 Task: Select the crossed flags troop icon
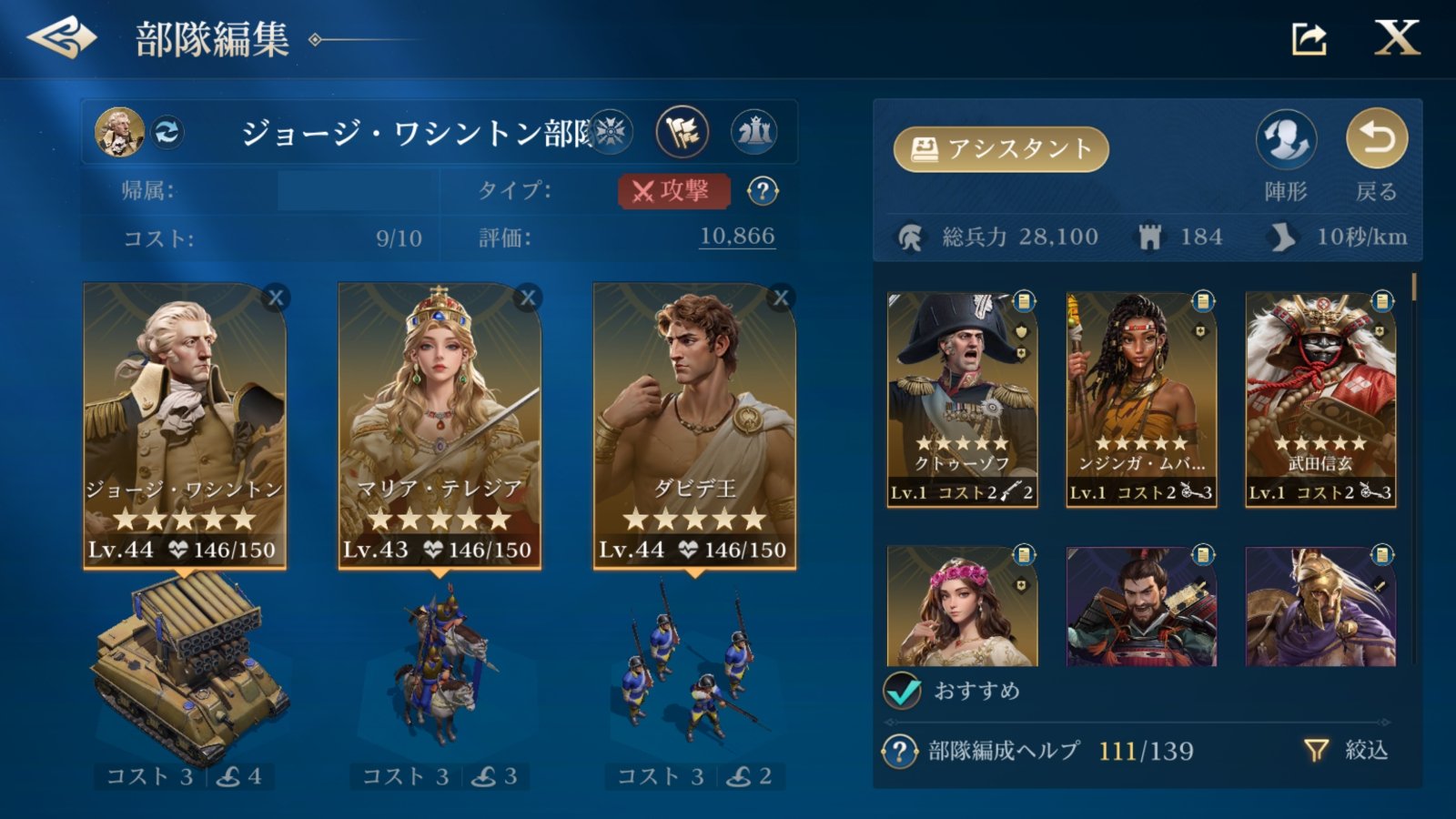682,132
